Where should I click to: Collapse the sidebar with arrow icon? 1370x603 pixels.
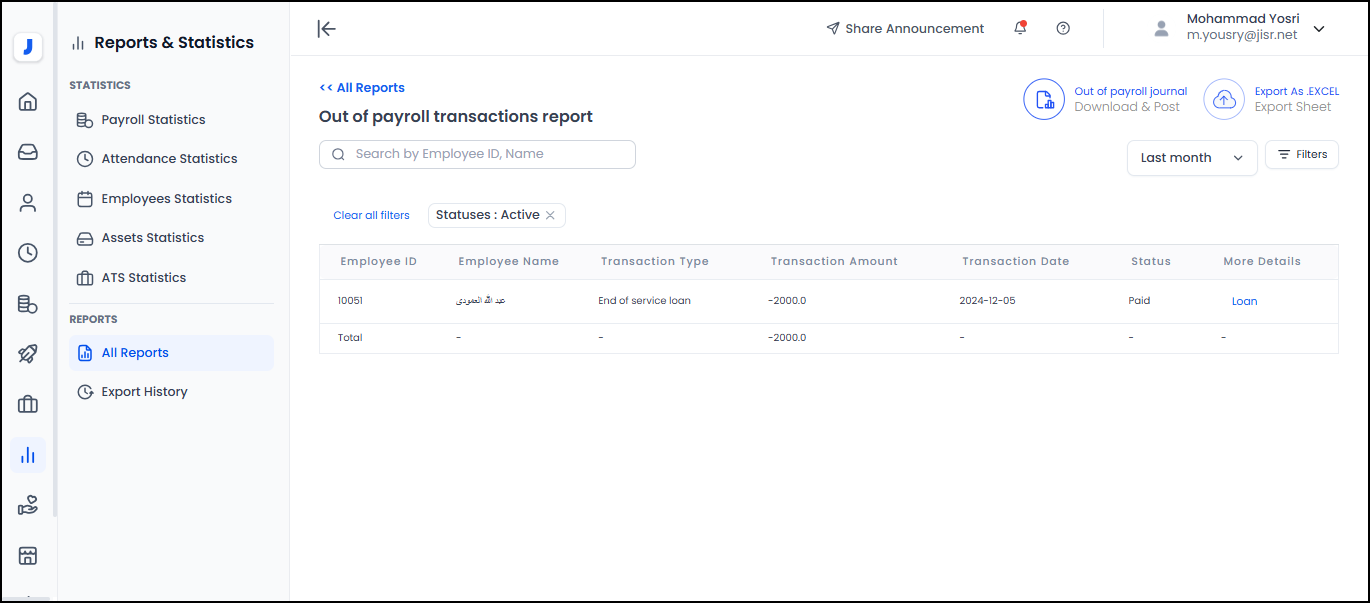point(326,29)
